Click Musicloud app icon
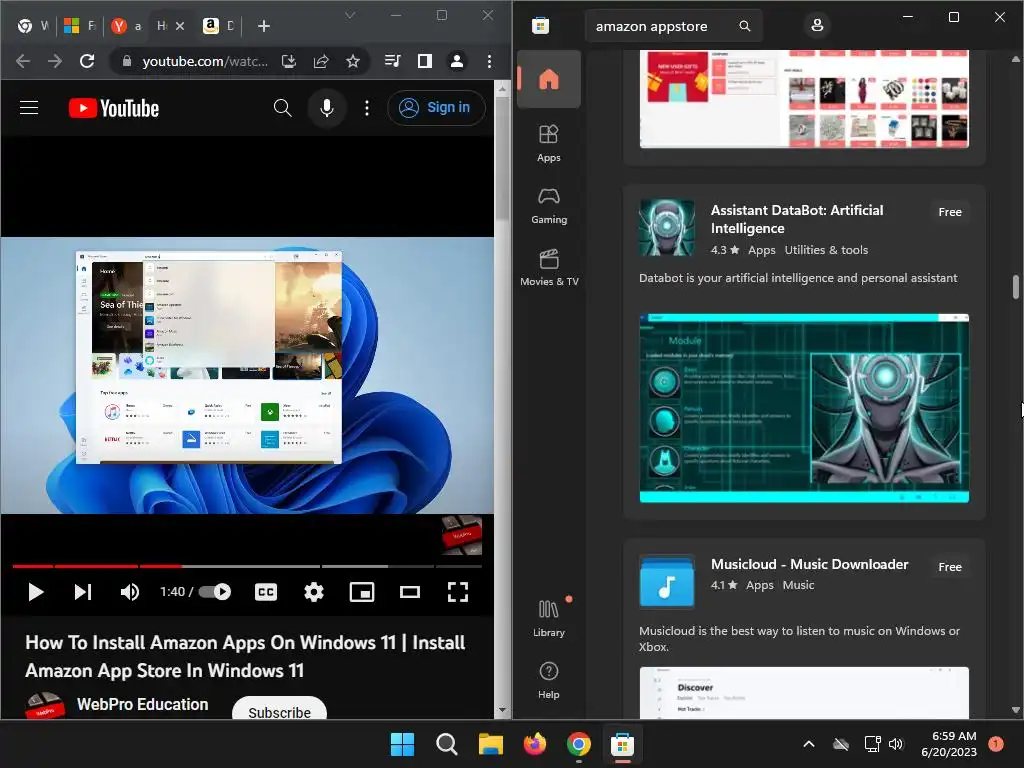 [x=666, y=581]
